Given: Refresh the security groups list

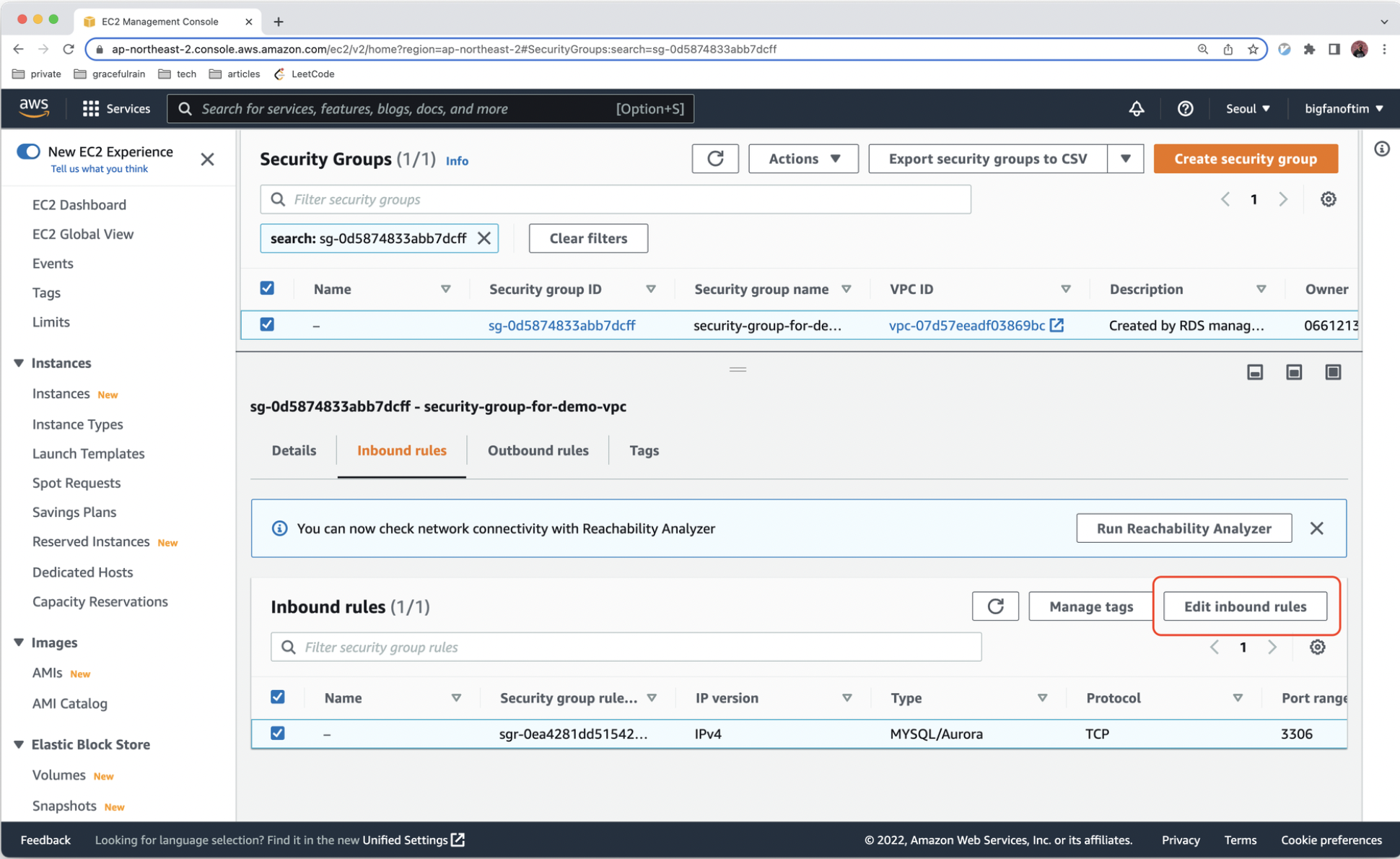Looking at the screenshot, I should coord(714,159).
